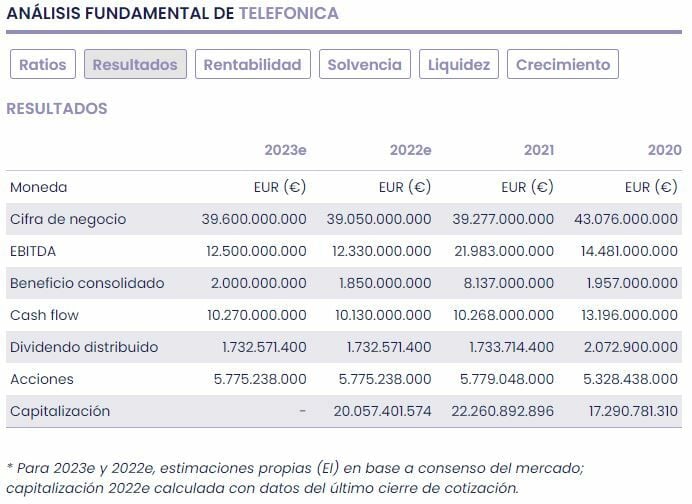The height and width of the screenshot is (504, 692).
Task: Select the EBITDA row label
Action: 32,251
